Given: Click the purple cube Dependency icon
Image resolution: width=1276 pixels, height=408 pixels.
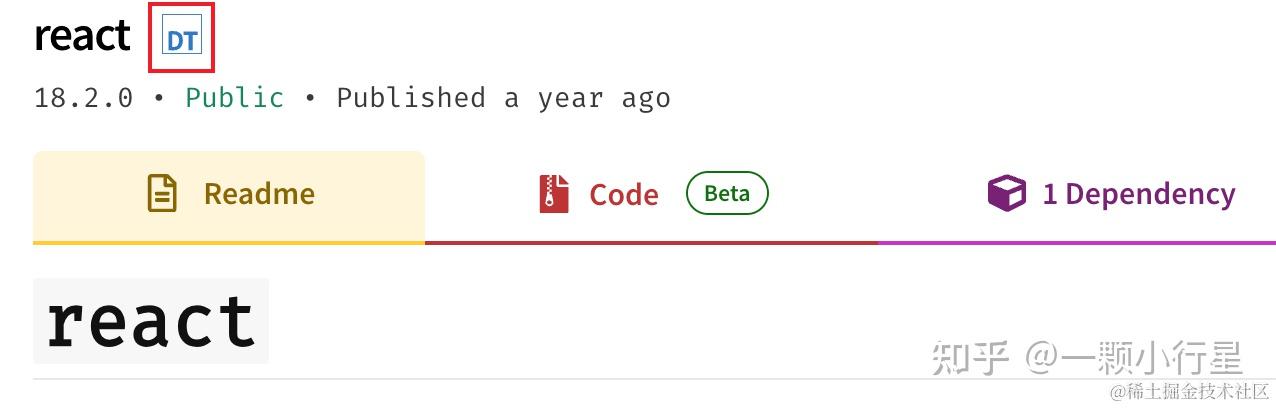Looking at the screenshot, I should (x=1007, y=193).
